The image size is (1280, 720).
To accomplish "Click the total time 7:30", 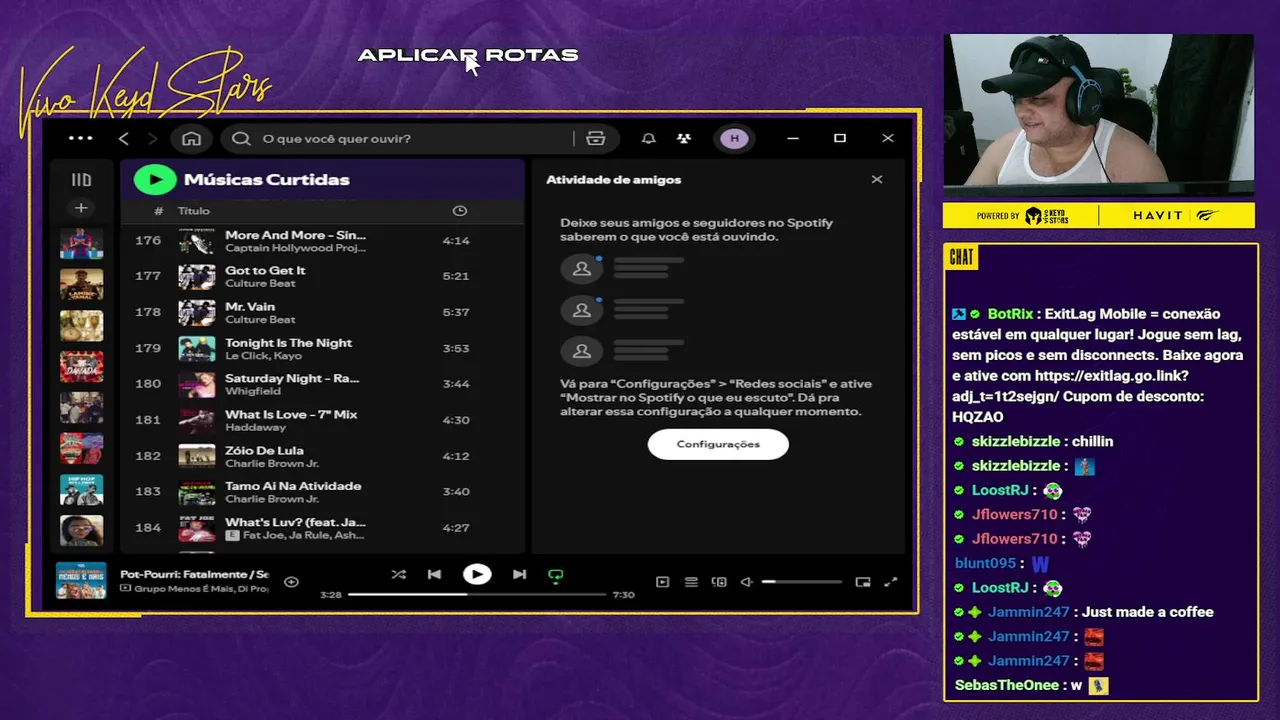I will click(623, 595).
